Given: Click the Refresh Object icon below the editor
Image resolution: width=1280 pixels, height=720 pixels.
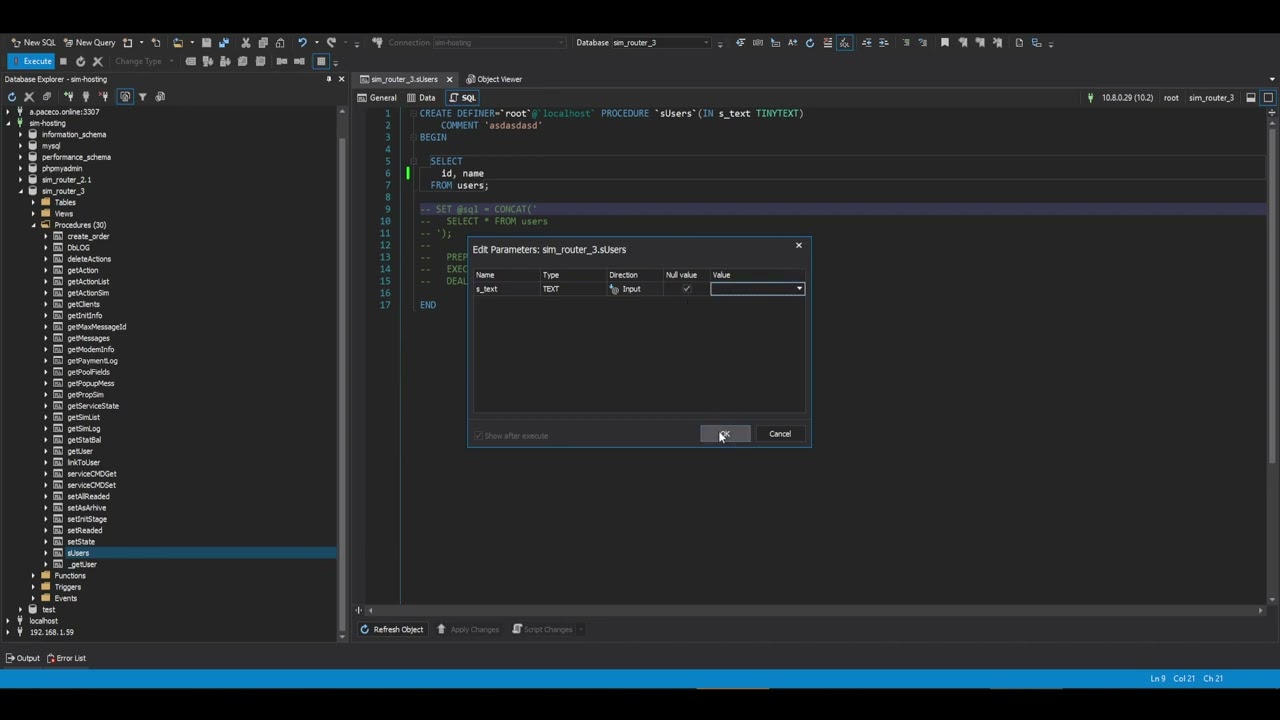Looking at the screenshot, I should pos(365,630).
